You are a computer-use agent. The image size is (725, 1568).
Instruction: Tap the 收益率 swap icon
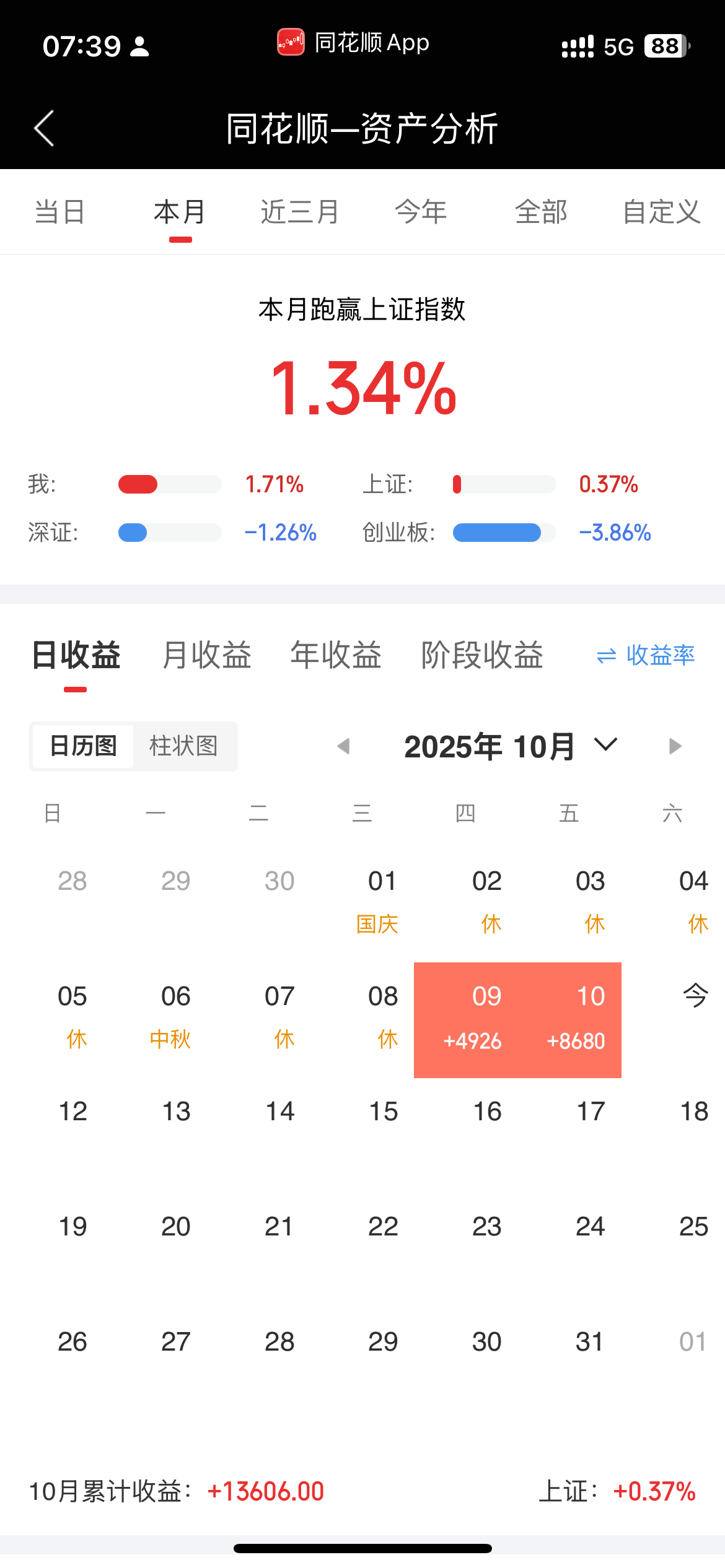point(606,656)
